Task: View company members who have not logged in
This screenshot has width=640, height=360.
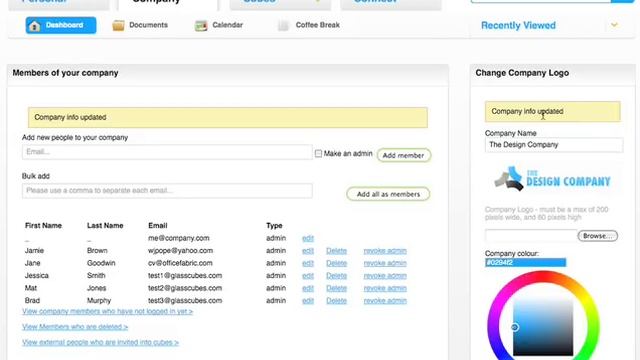Action: (x=107, y=311)
